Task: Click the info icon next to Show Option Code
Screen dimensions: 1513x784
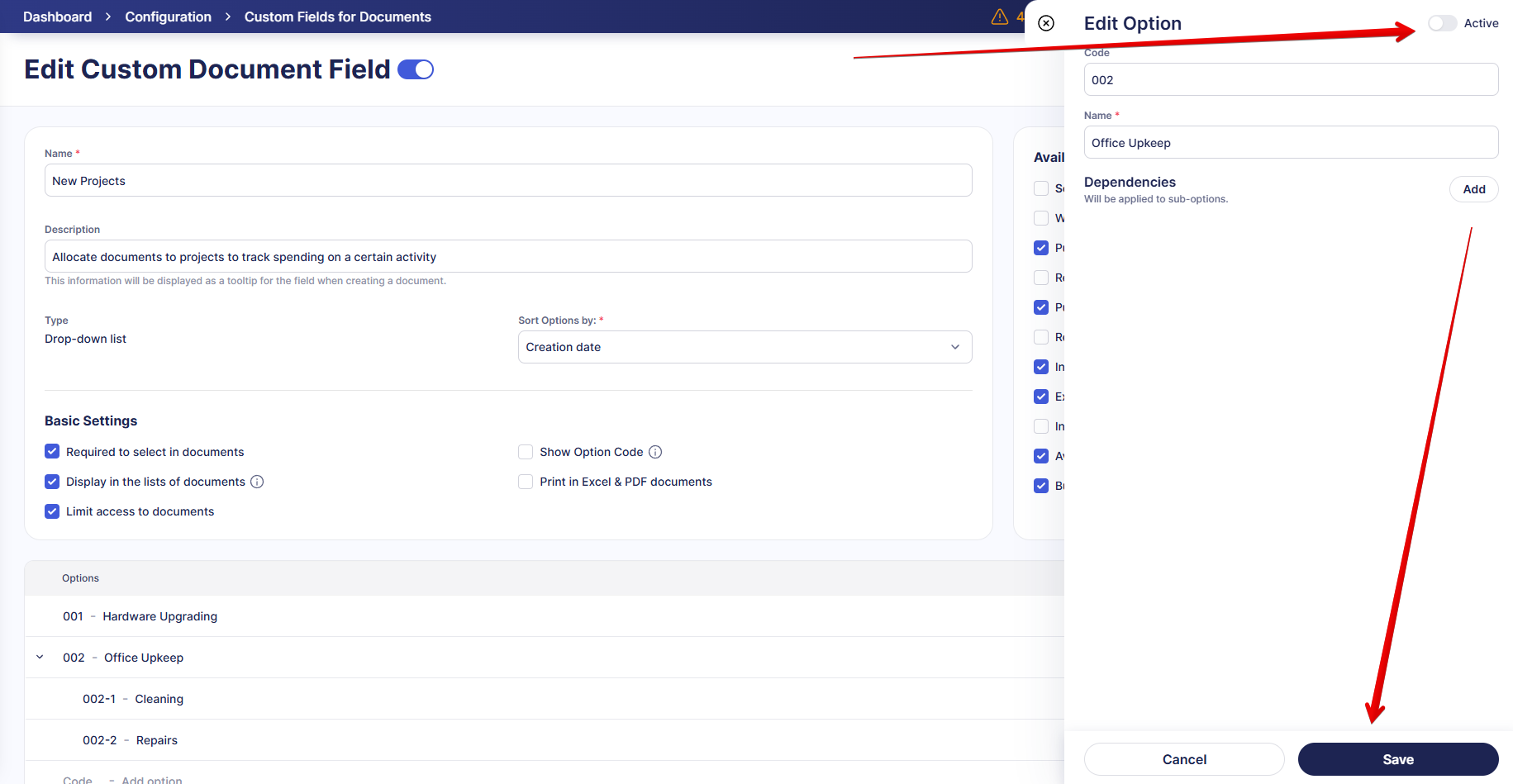Action: click(655, 452)
